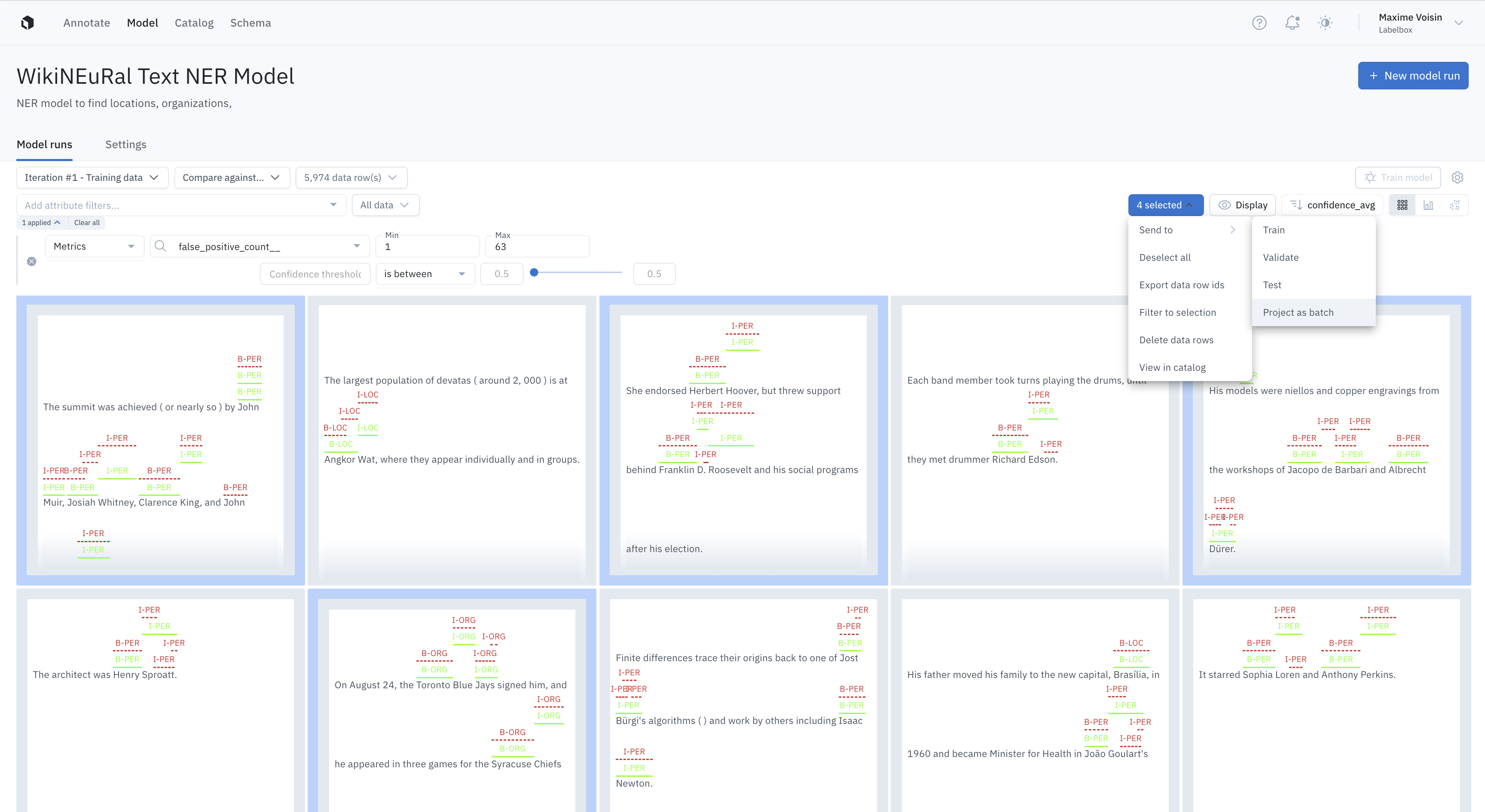Open the Metrics filter type dropdown
The width and height of the screenshot is (1485, 812).
tap(95, 246)
